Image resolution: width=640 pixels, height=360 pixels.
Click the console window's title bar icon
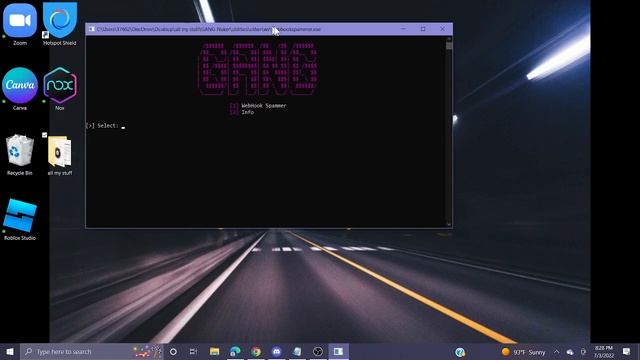coord(92,29)
